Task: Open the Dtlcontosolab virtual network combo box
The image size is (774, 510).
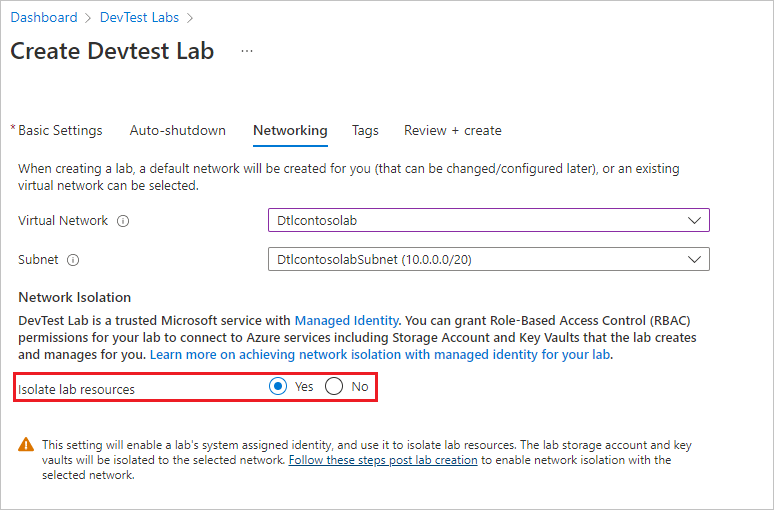Action: tap(489, 220)
